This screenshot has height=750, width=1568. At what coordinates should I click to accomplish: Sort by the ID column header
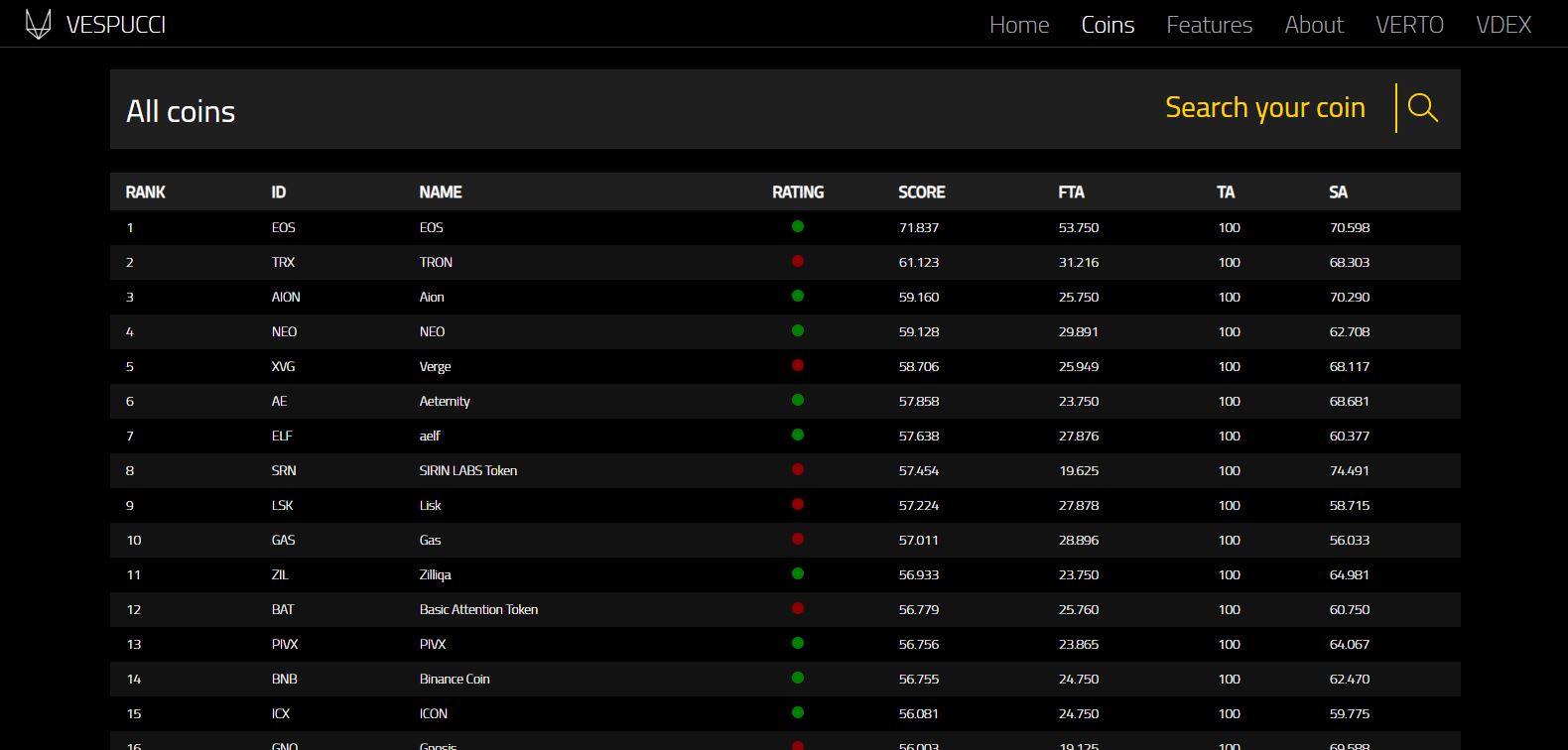[x=279, y=192]
